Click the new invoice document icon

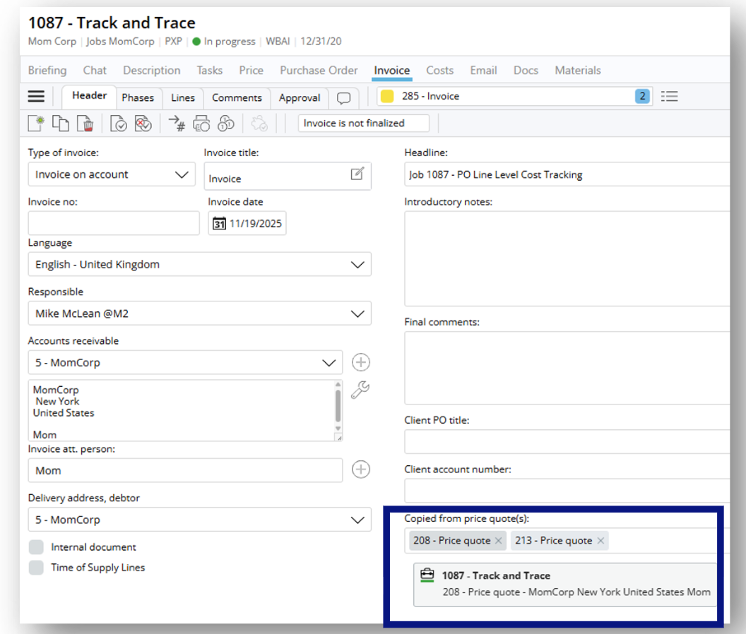tap(37, 124)
